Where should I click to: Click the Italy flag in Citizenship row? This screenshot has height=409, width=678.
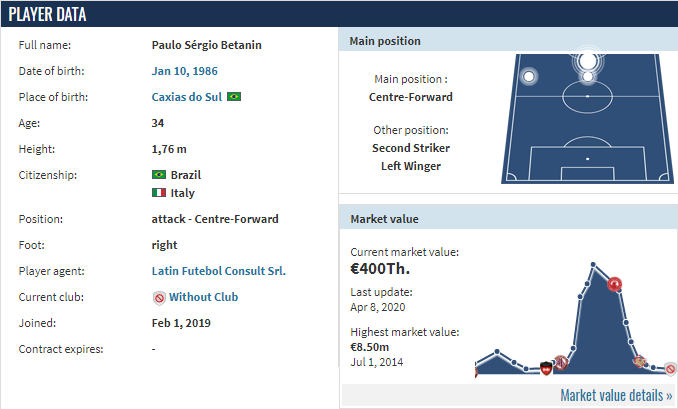pyautogui.click(x=159, y=192)
